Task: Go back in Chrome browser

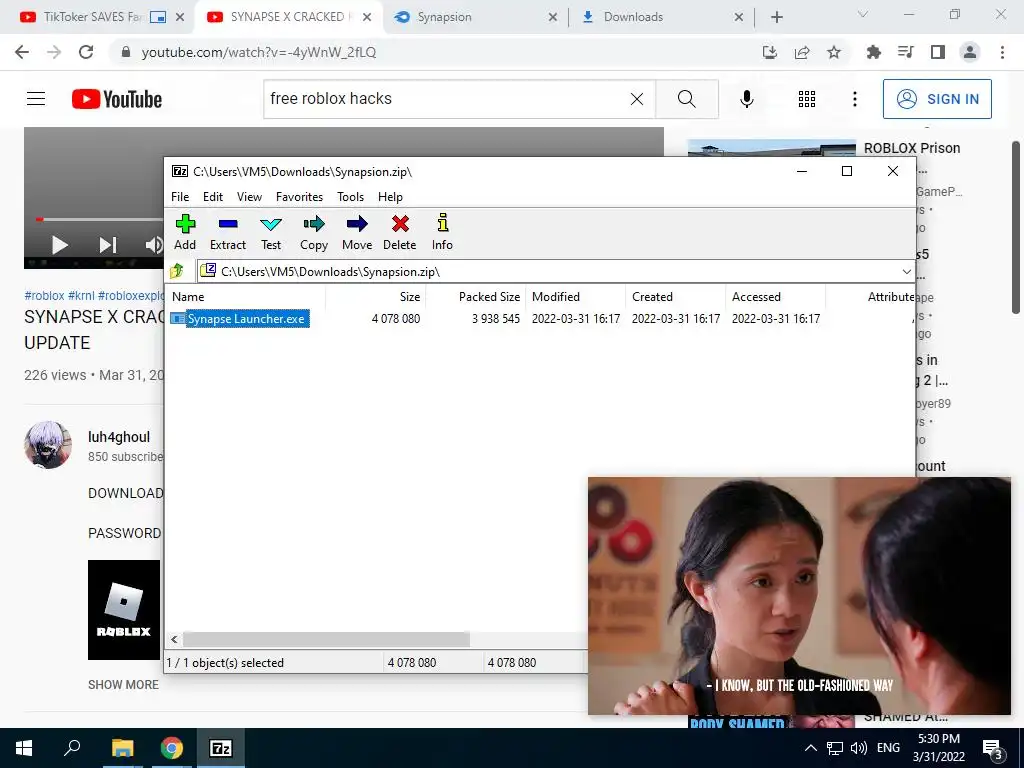Action: pyautogui.click(x=22, y=52)
